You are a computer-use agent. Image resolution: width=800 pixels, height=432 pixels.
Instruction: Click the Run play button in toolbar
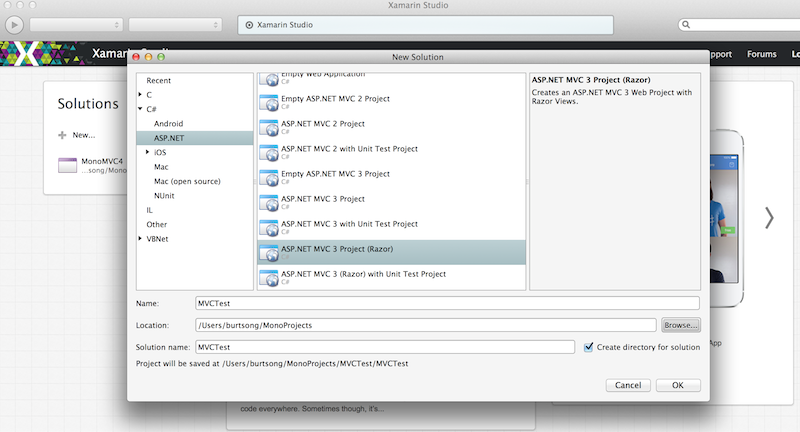[14, 24]
